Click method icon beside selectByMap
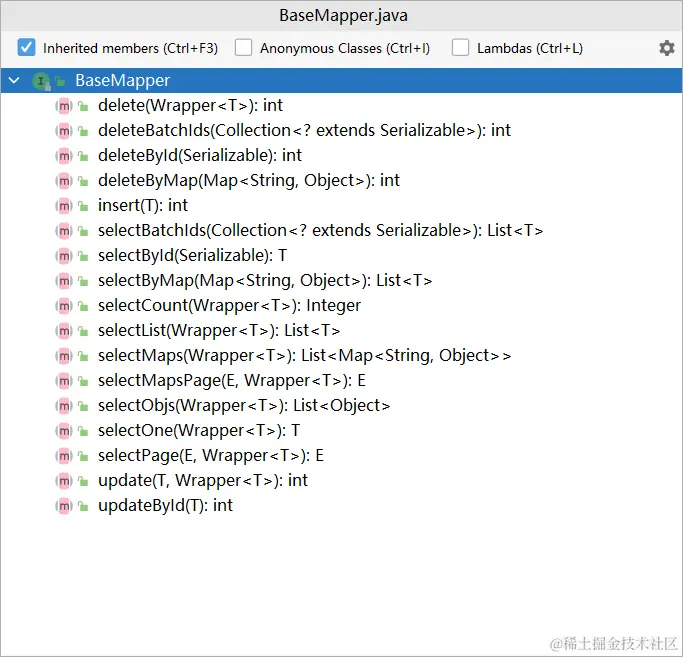Viewport: 683px width, 657px height. click(x=64, y=281)
